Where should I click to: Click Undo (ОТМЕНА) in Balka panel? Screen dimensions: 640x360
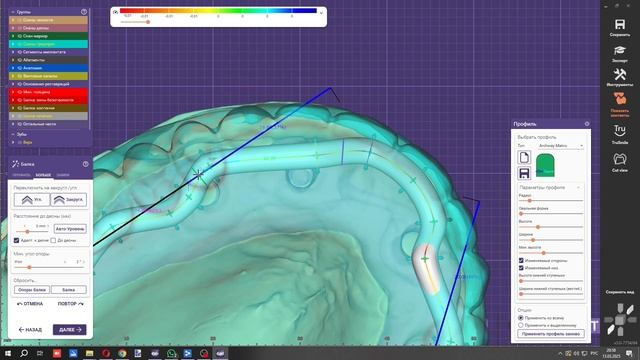(30, 304)
